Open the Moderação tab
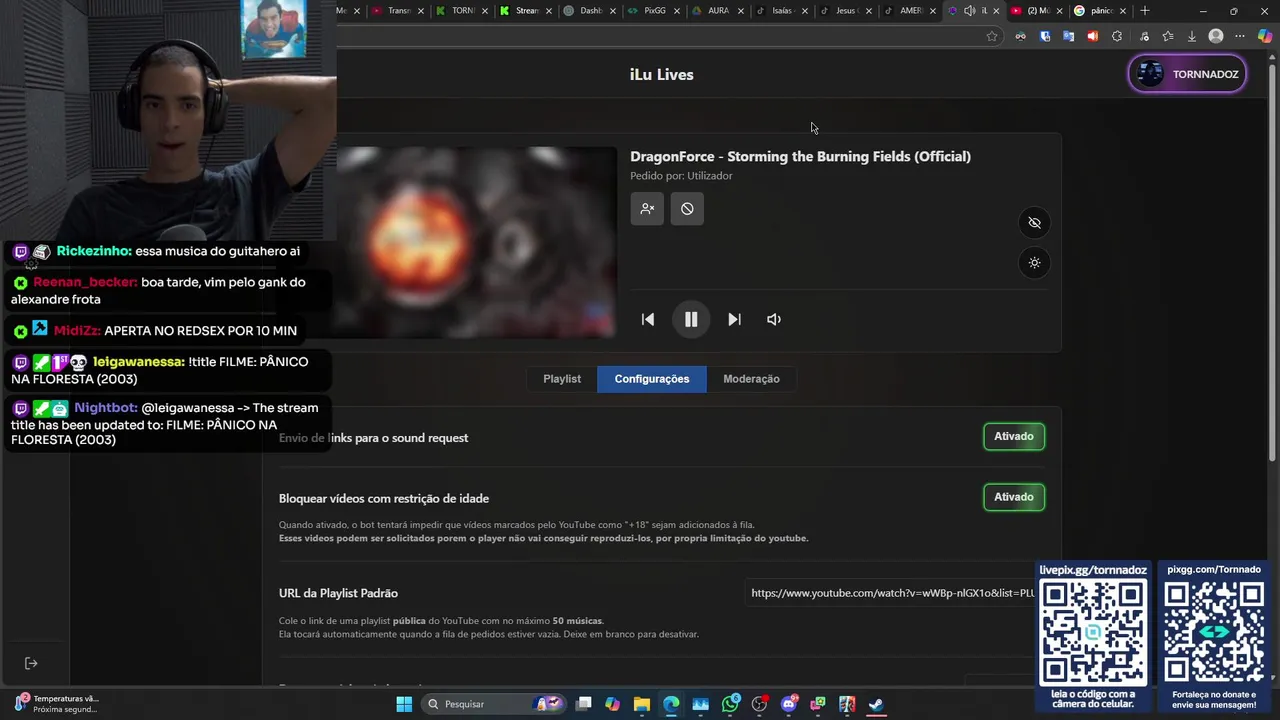 pos(751,379)
